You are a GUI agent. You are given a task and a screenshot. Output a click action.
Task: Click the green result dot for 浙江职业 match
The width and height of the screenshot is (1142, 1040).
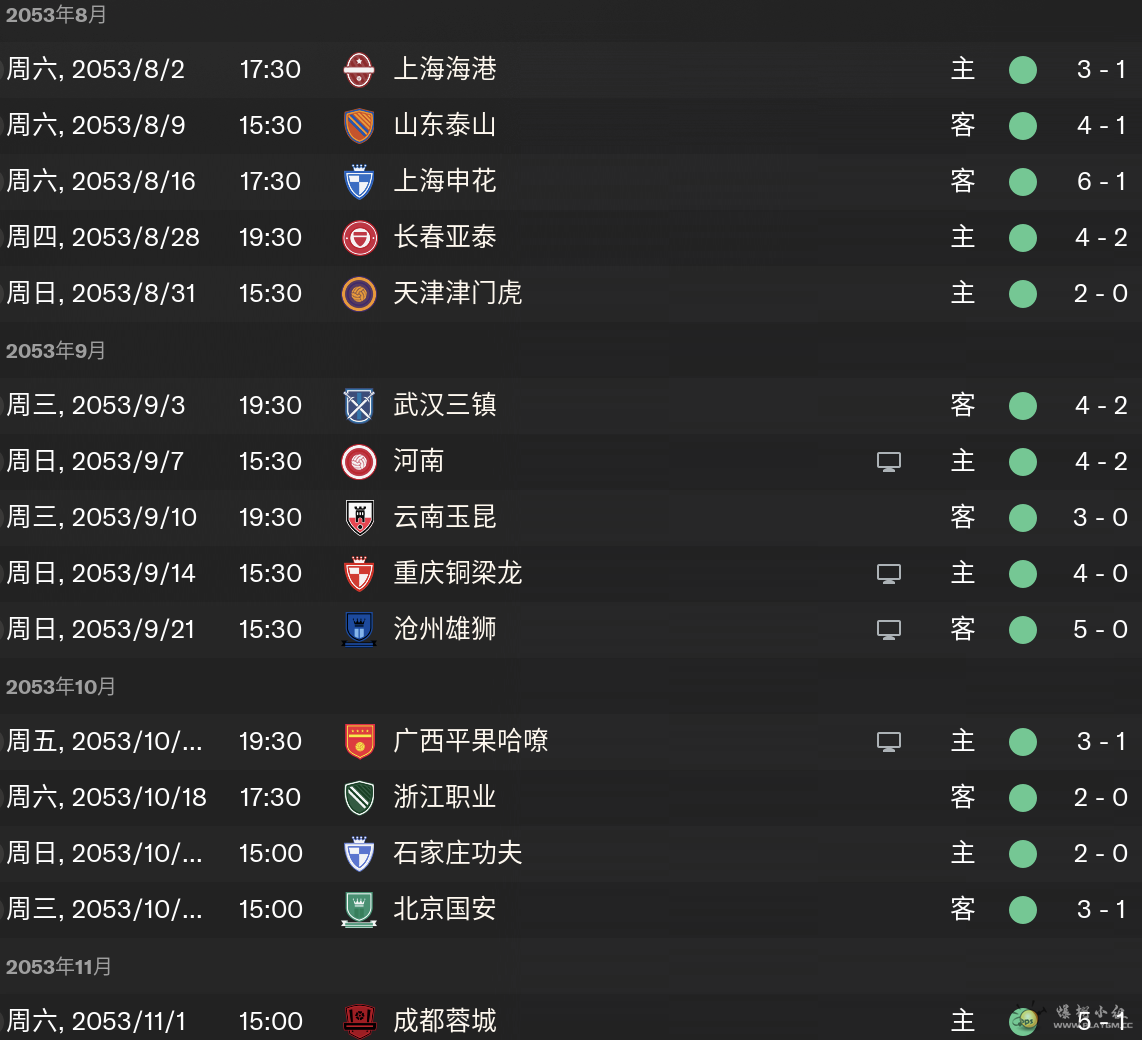[1023, 798]
